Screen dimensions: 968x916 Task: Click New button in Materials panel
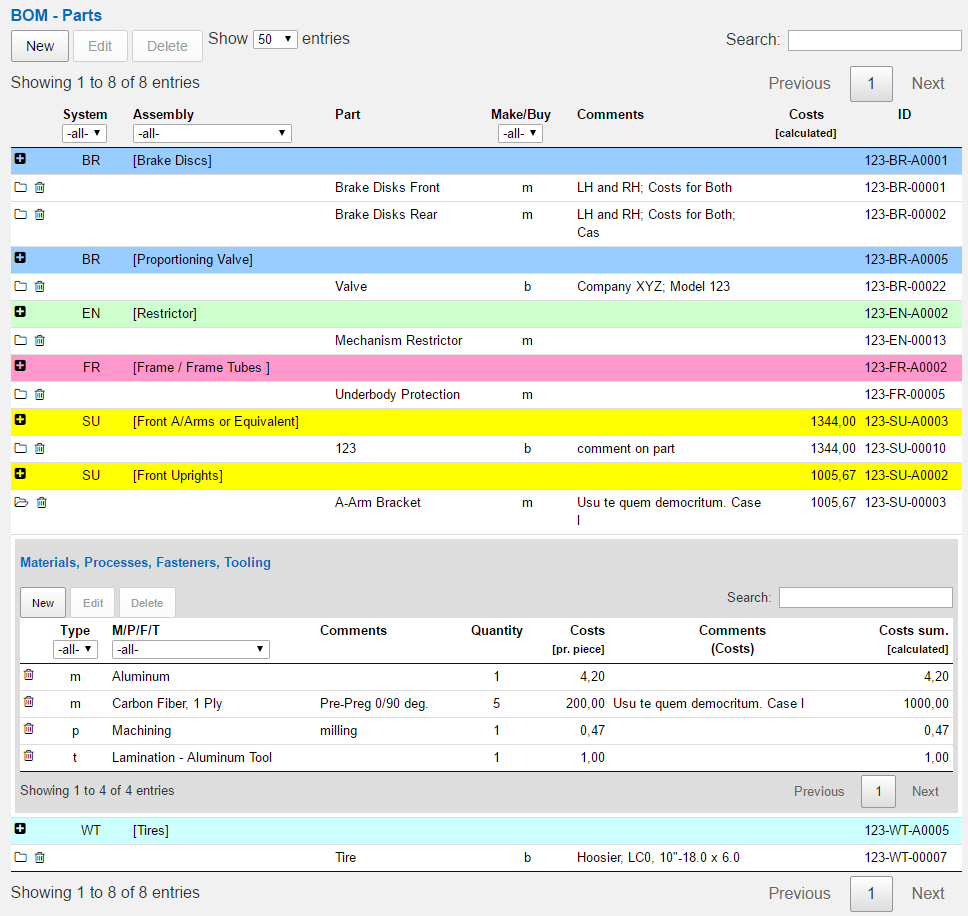[43, 603]
